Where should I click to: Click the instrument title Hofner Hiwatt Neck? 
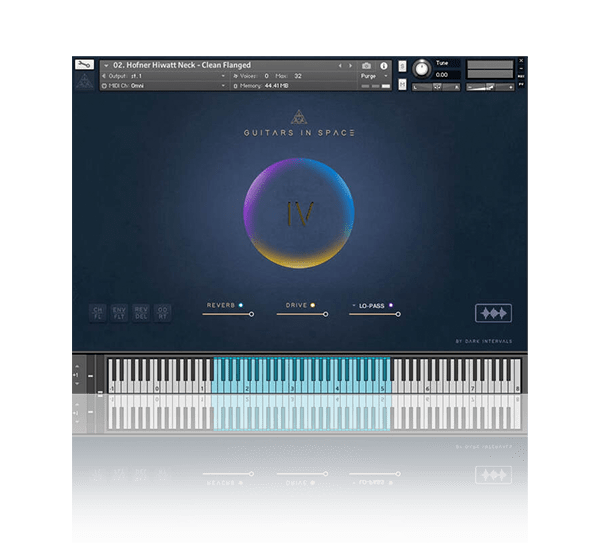tap(182, 65)
